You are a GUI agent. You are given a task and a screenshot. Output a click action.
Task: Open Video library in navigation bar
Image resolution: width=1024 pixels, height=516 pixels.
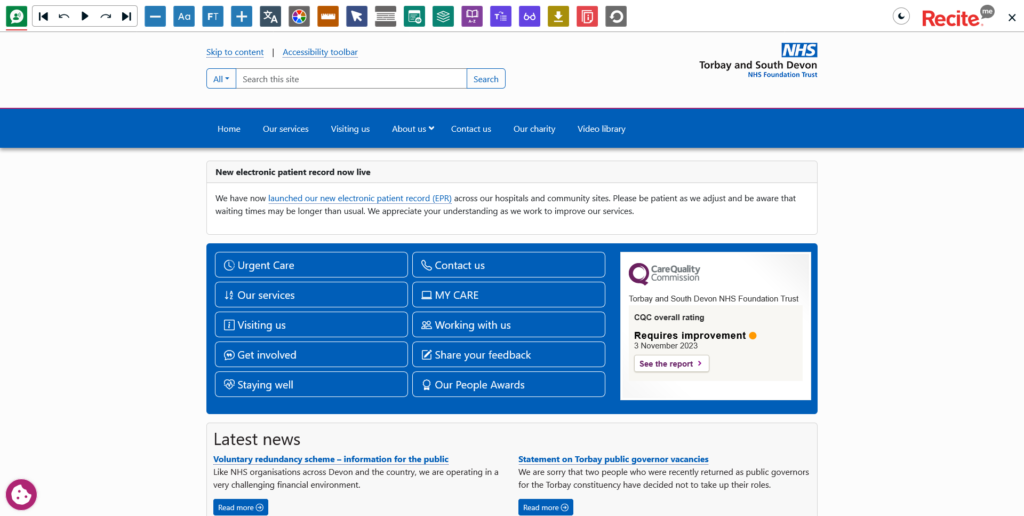(601, 129)
